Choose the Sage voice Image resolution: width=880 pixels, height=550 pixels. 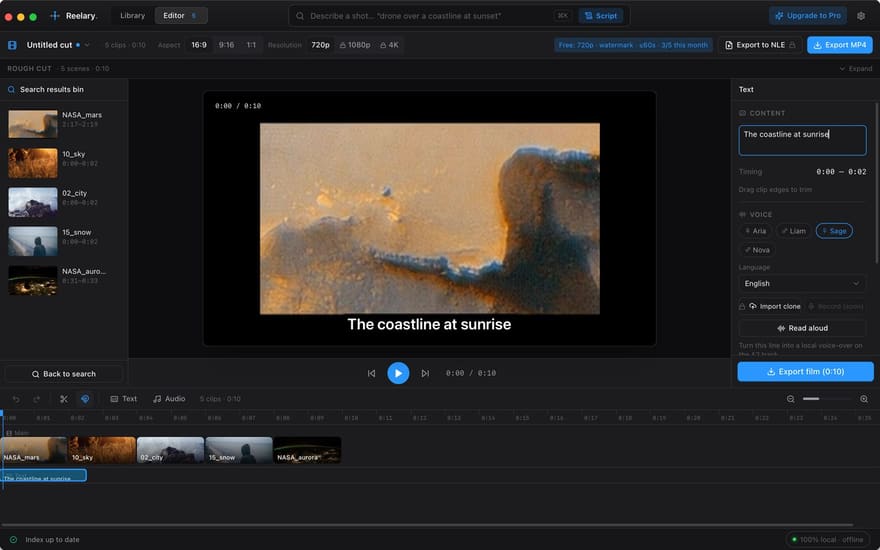[x=834, y=231]
